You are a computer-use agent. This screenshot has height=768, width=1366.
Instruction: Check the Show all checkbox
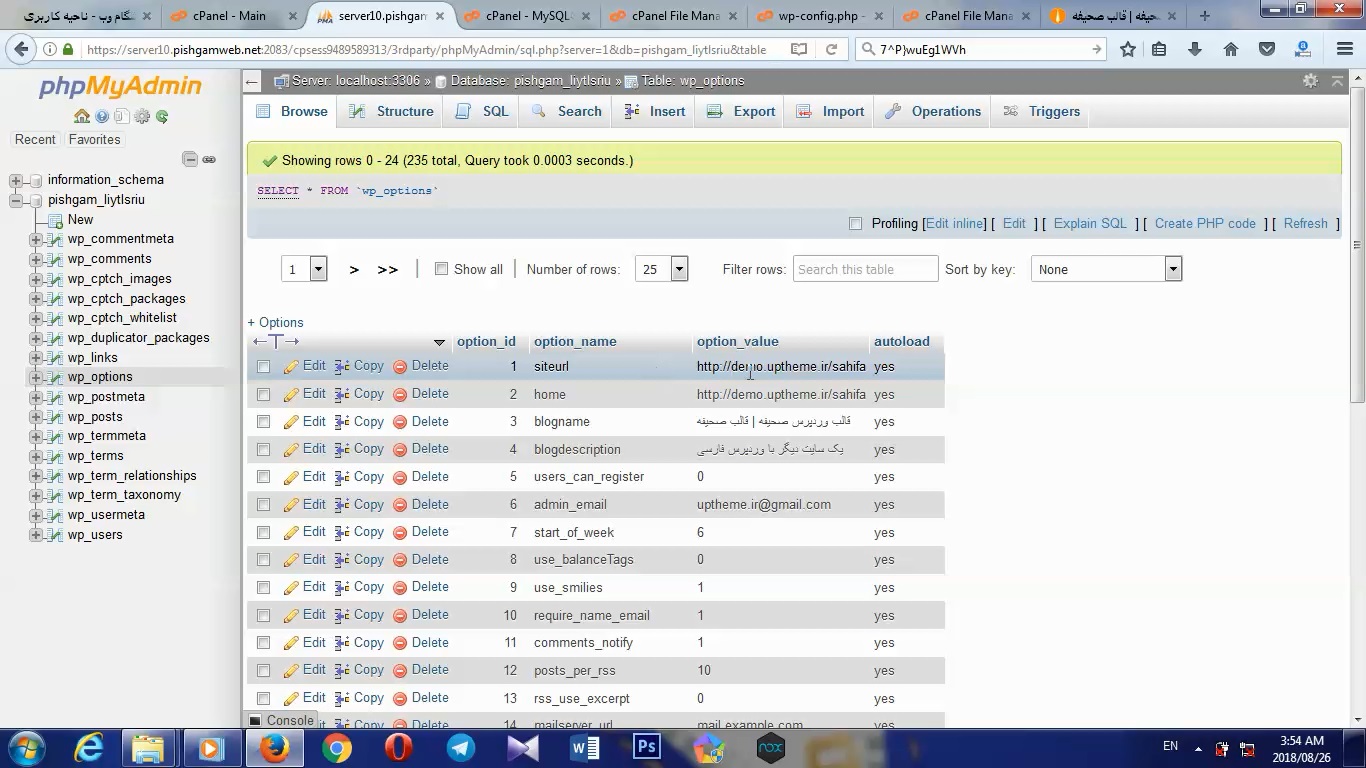(441, 269)
